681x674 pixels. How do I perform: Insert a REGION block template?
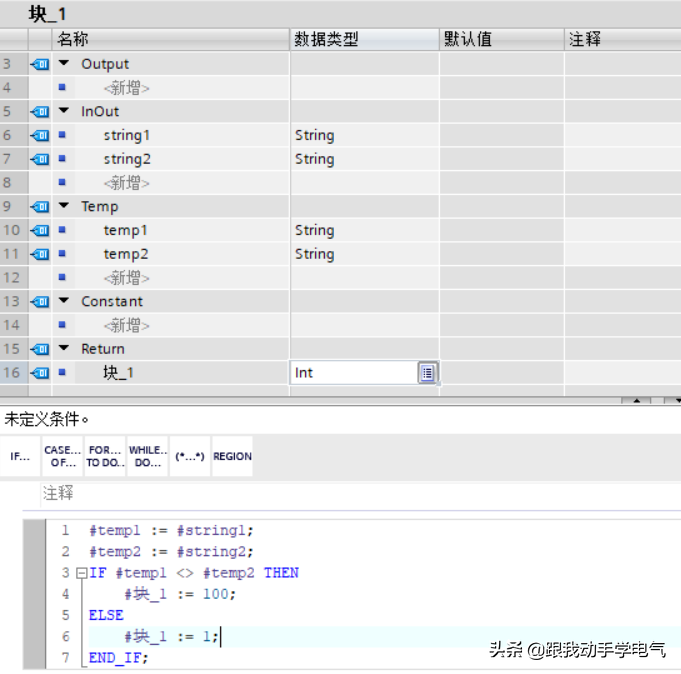(232, 456)
